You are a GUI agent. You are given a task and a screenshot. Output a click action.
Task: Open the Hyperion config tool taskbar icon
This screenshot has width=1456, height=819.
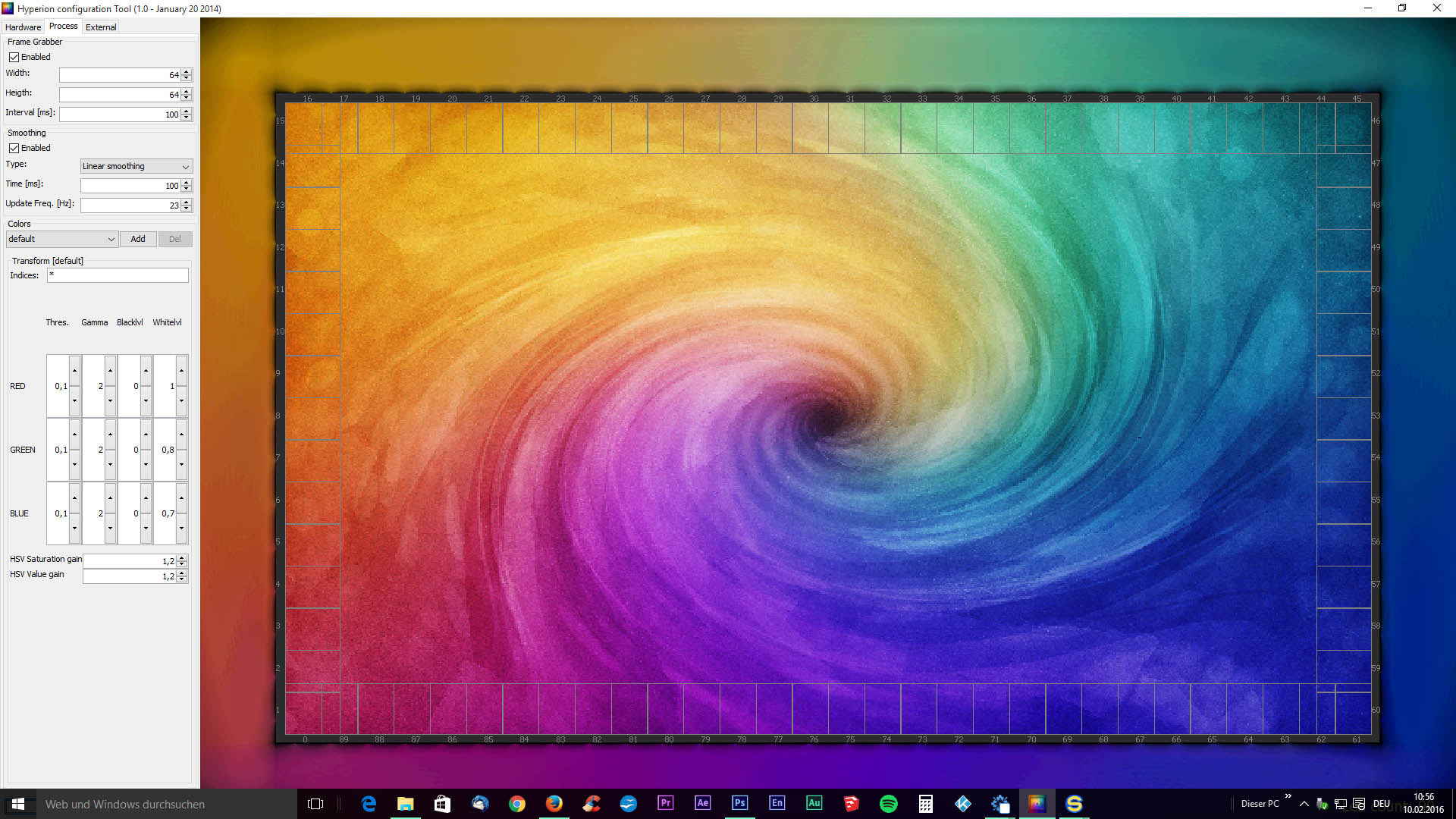(x=1037, y=803)
